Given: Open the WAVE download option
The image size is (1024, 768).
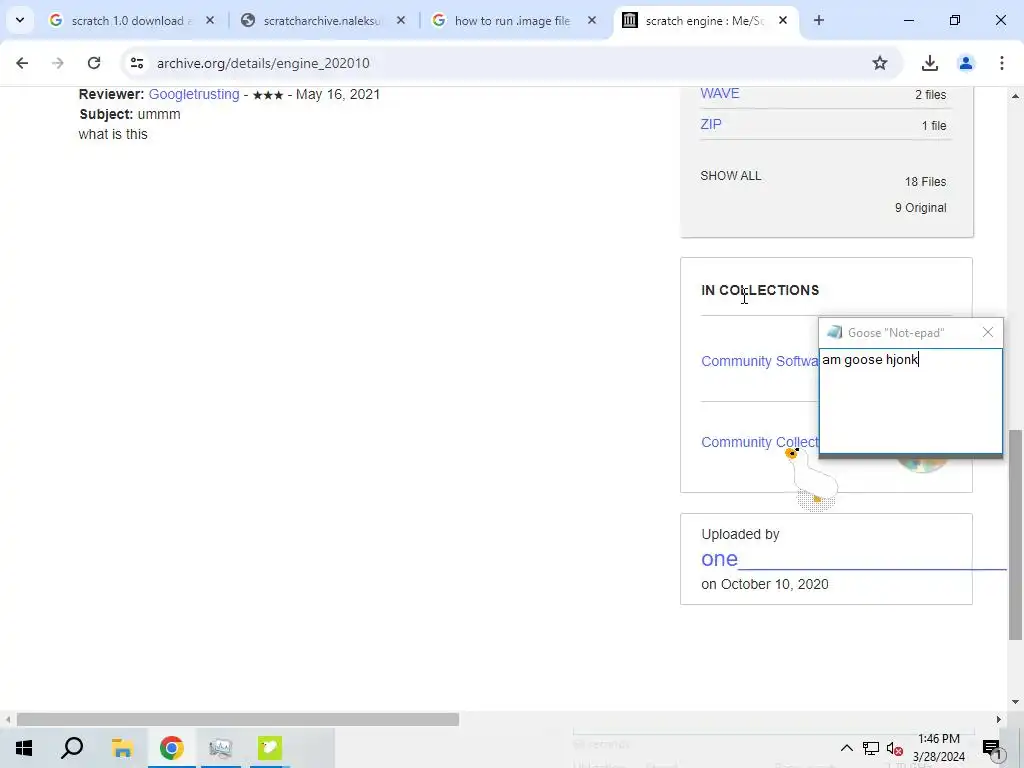Looking at the screenshot, I should click(720, 93).
